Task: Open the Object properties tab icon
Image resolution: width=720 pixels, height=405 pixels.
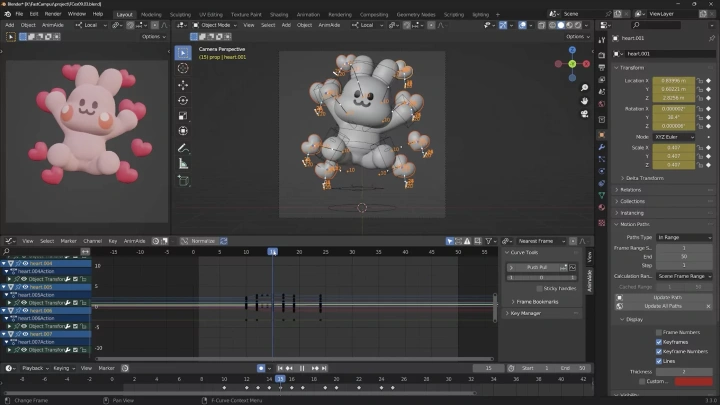Action: click(602, 135)
